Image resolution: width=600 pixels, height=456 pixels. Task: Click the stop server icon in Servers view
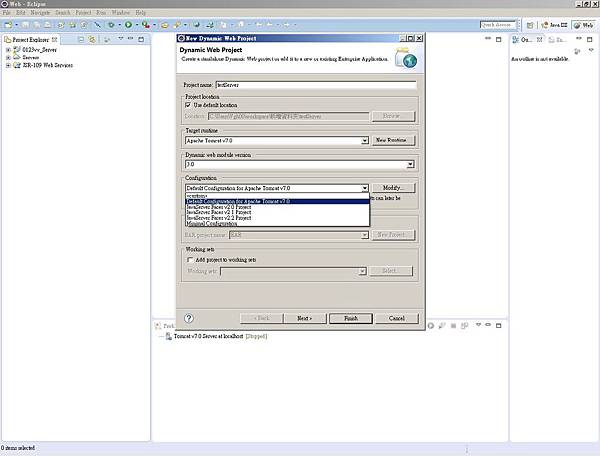tap(453, 326)
